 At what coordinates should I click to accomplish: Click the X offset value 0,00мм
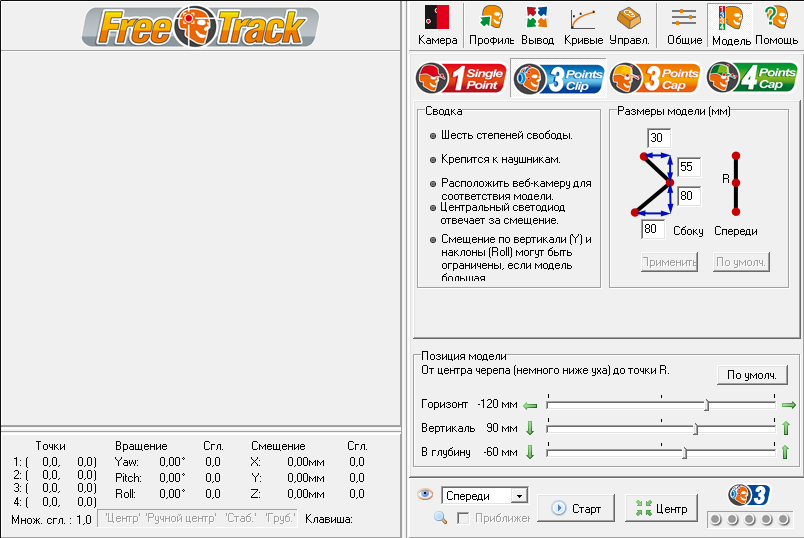[x=306, y=462]
